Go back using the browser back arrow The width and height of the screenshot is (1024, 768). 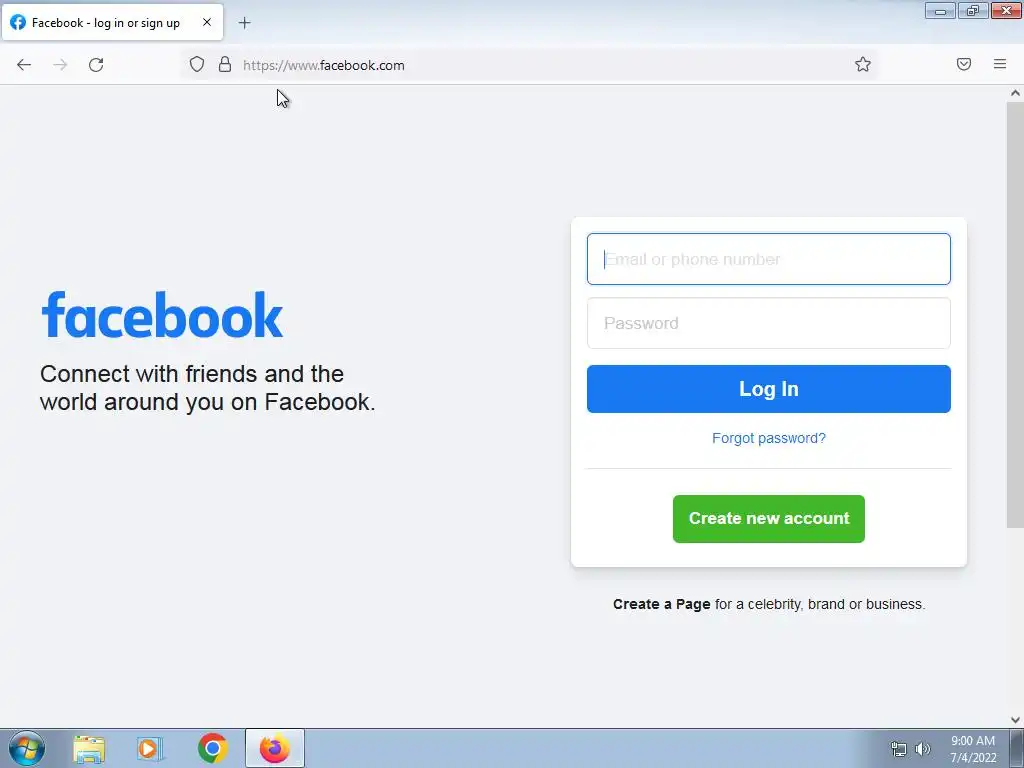click(x=24, y=65)
